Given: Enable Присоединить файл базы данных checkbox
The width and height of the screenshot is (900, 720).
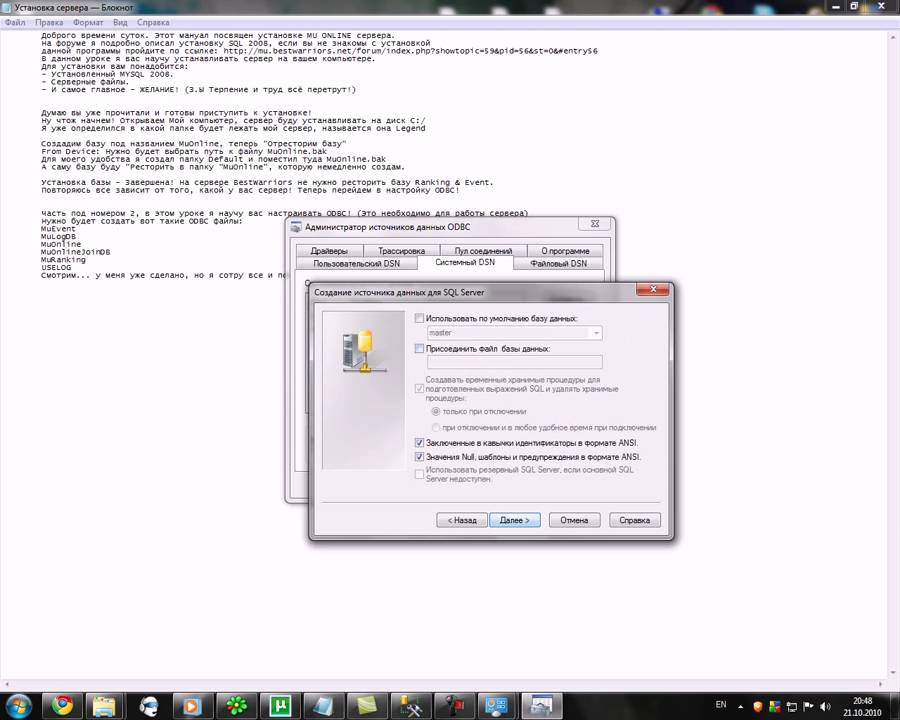Looking at the screenshot, I should (420, 349).
